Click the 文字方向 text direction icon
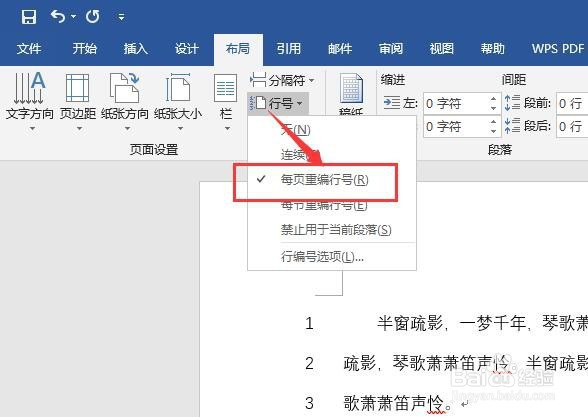 [x=29, y=88]
